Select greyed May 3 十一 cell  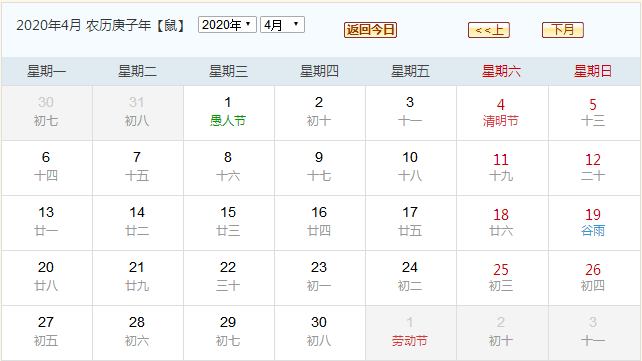pyautogui.click(x=594, y=333)
